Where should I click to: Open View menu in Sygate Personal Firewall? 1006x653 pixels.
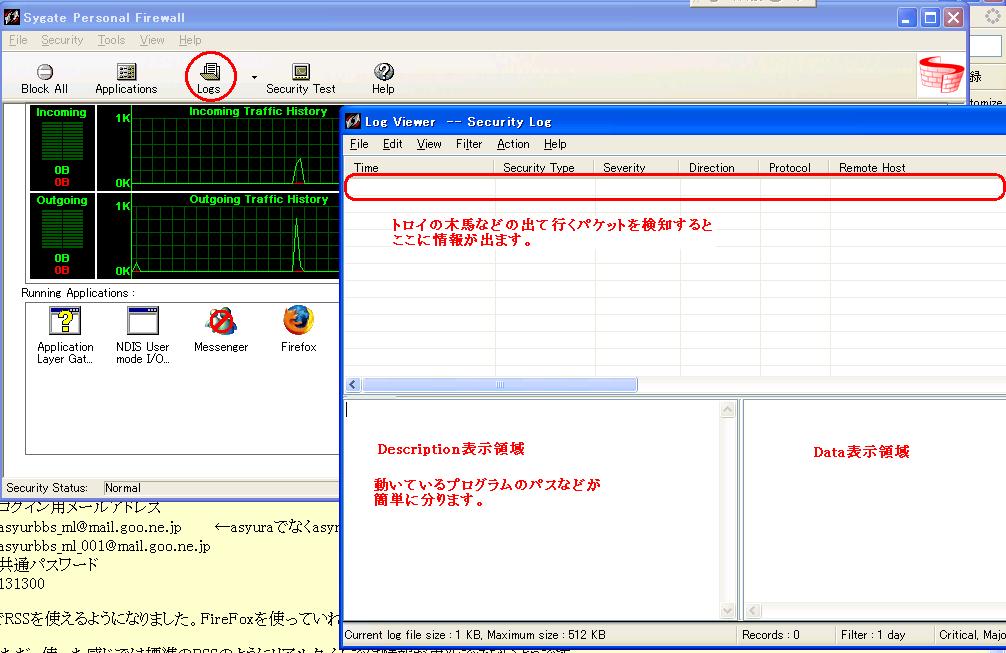[152, 40]
